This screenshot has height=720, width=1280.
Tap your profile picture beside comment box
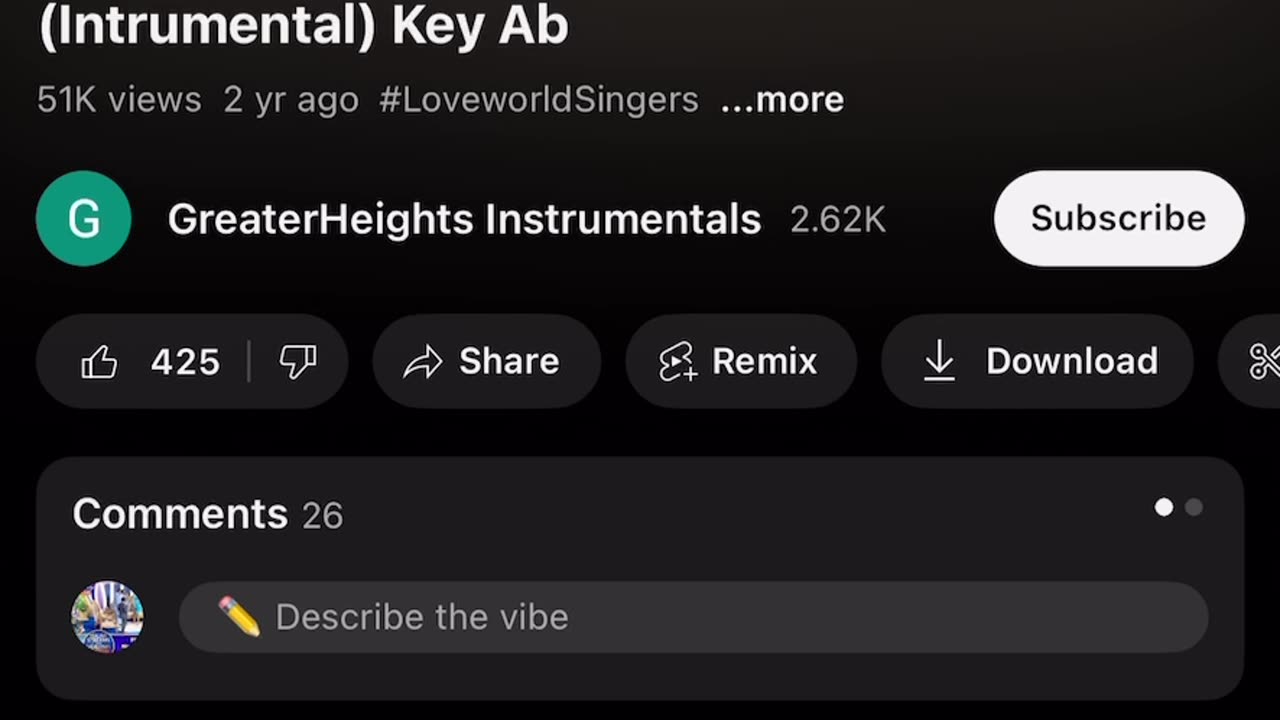pyautogui.click(x=107, y=617)
